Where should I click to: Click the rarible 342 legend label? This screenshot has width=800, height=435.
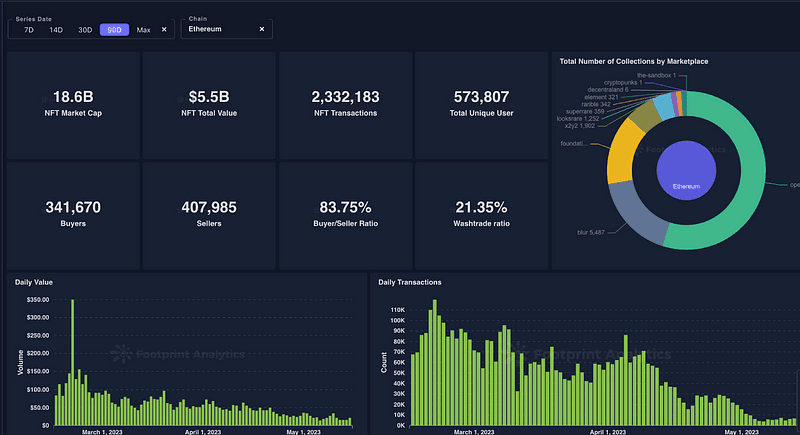click(596, 105)
